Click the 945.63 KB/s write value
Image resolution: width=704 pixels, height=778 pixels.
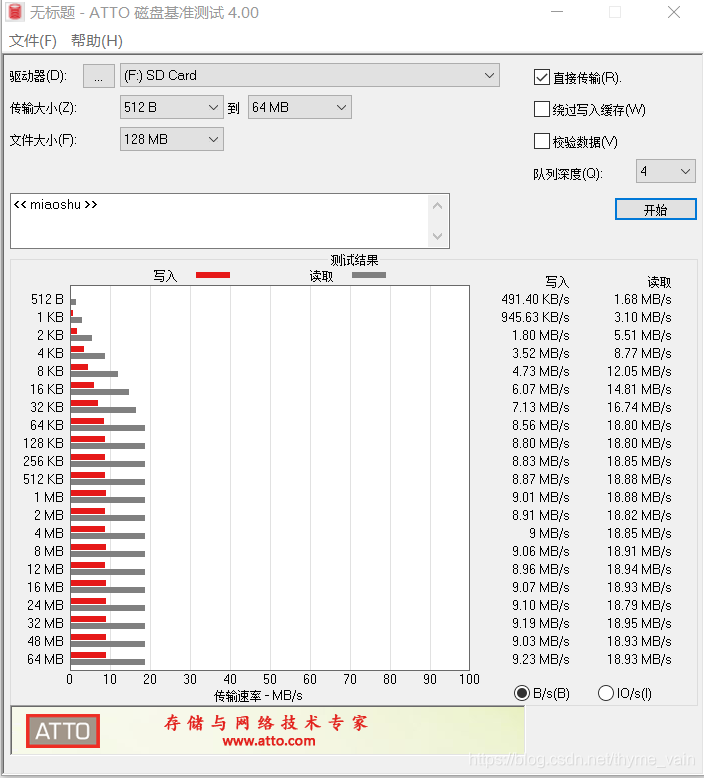[x=535, y=318]
